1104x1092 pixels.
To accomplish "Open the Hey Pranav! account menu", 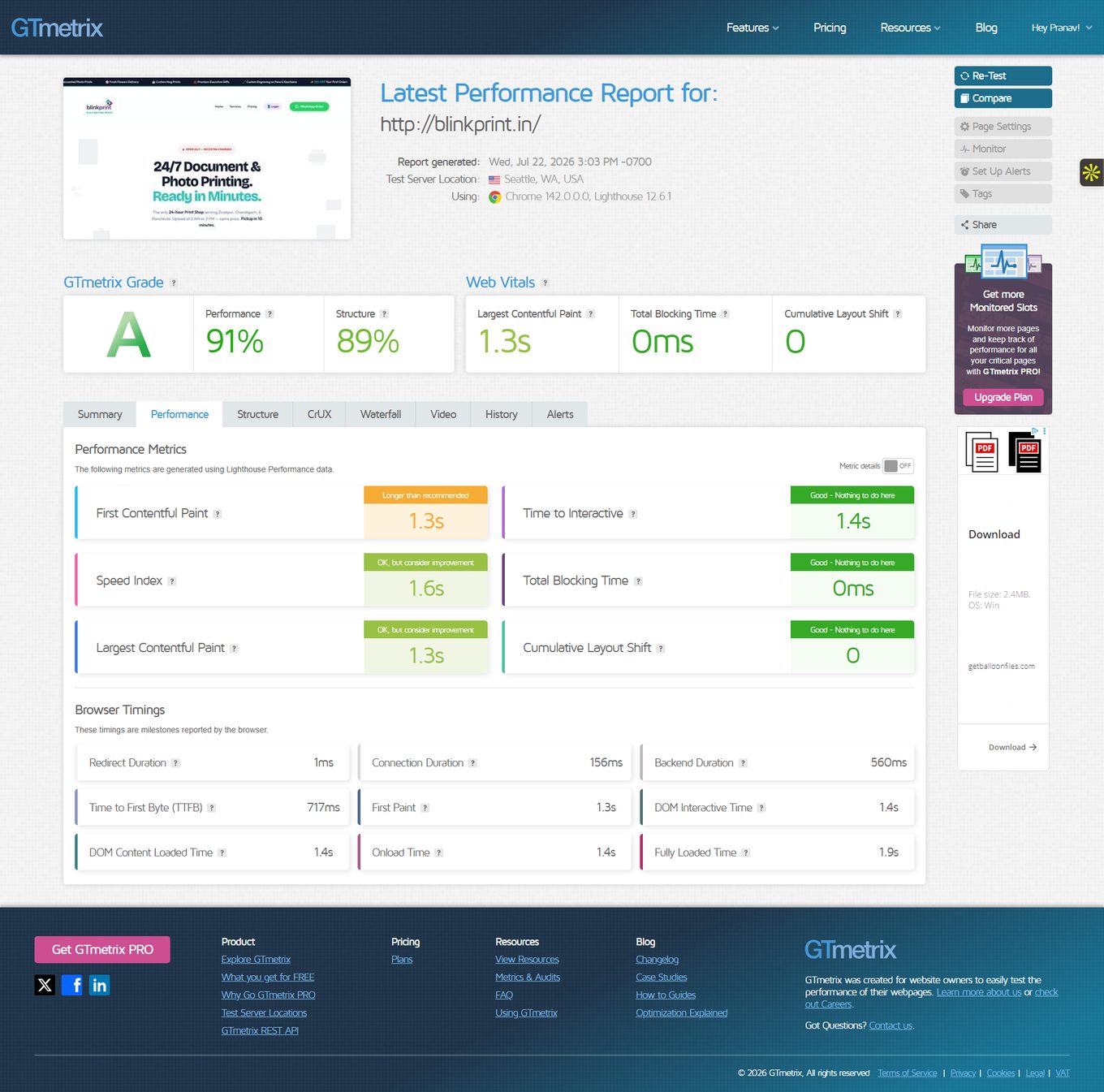I will pyautogui.click(x=1062, y=28).
